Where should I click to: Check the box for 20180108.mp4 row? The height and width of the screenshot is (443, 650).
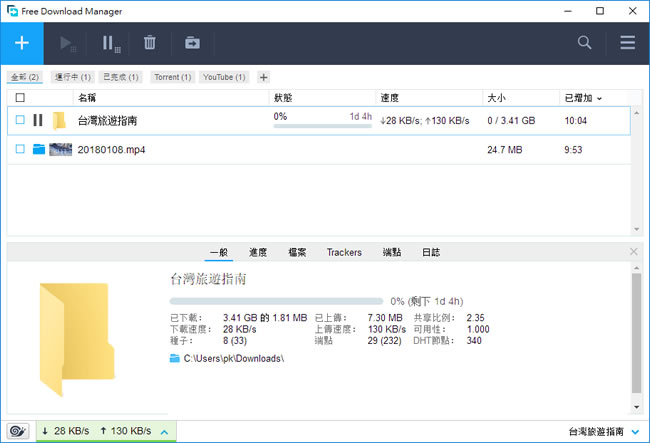pos(20,149)
